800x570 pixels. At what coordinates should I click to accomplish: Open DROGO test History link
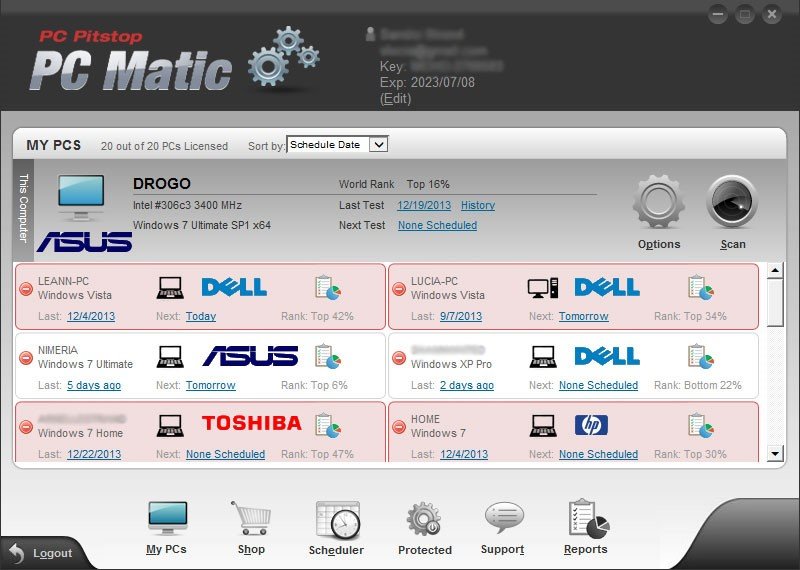pos(478,205)
